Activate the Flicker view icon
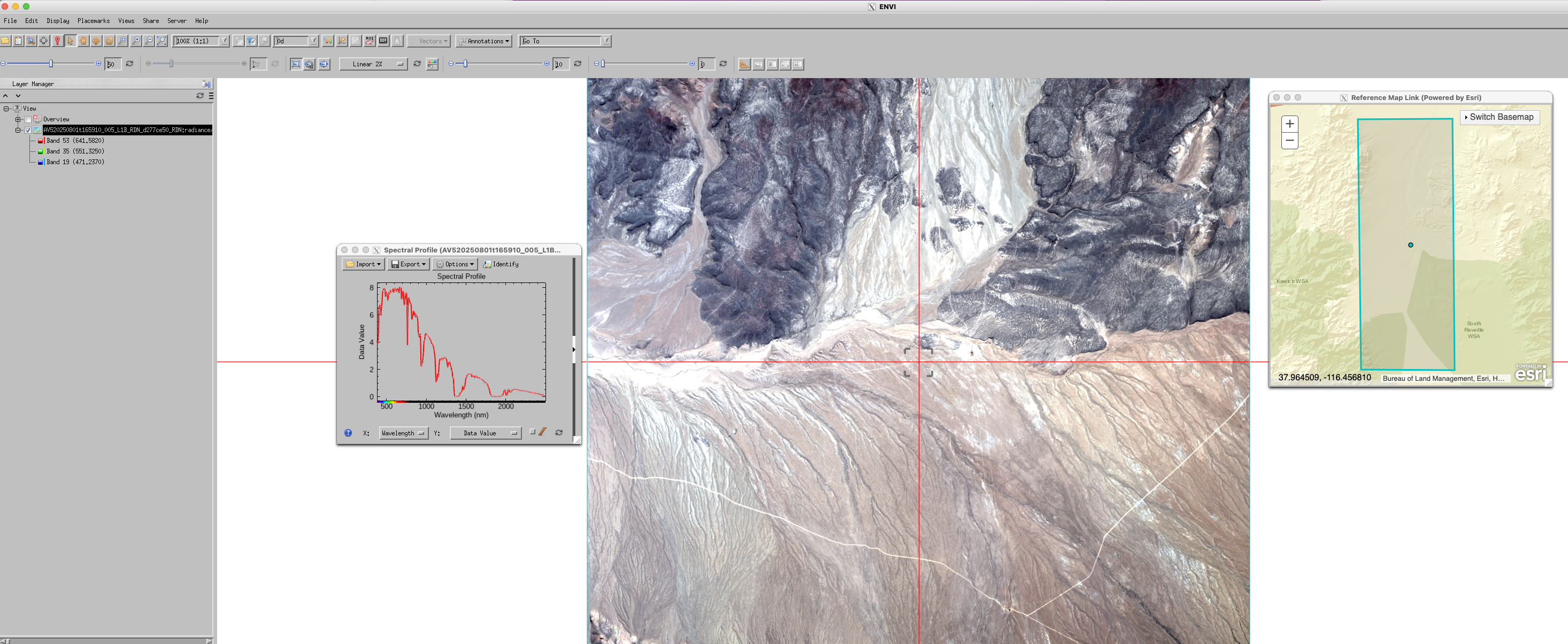This screenshot has height=644, width=1568. pyautogui.click(x=785, y=64)
